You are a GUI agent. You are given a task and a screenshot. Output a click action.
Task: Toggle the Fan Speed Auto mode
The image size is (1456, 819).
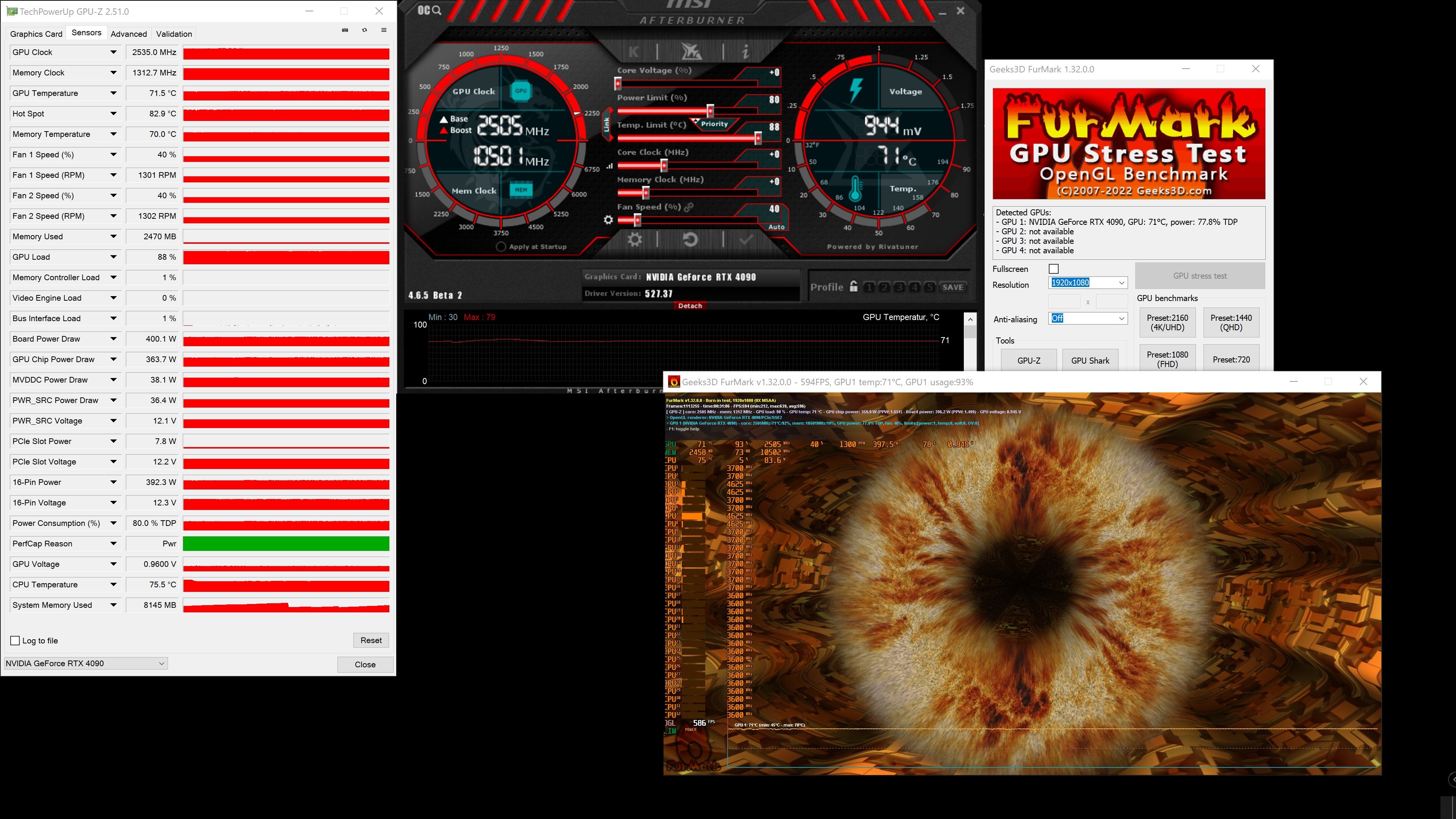776,227
